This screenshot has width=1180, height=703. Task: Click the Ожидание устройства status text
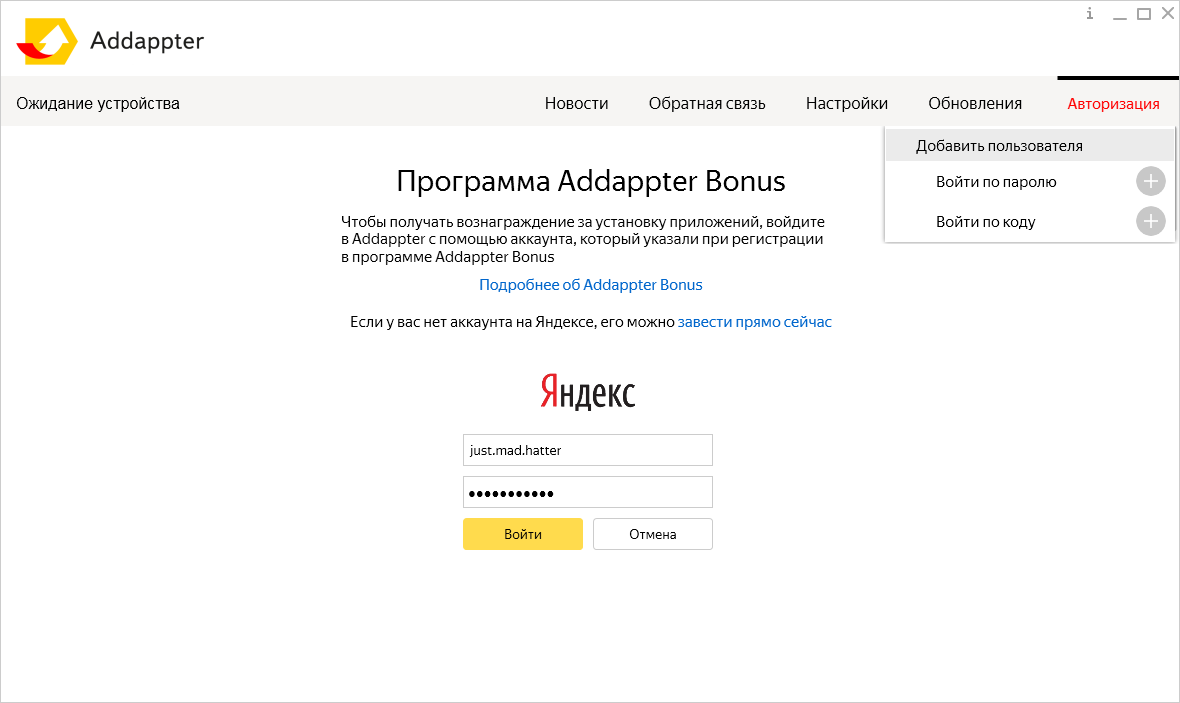click(x=98, y=103)
